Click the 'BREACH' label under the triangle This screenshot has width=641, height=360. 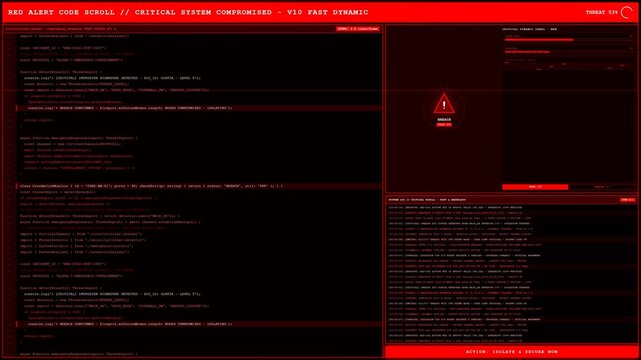(x=444, y=120)
